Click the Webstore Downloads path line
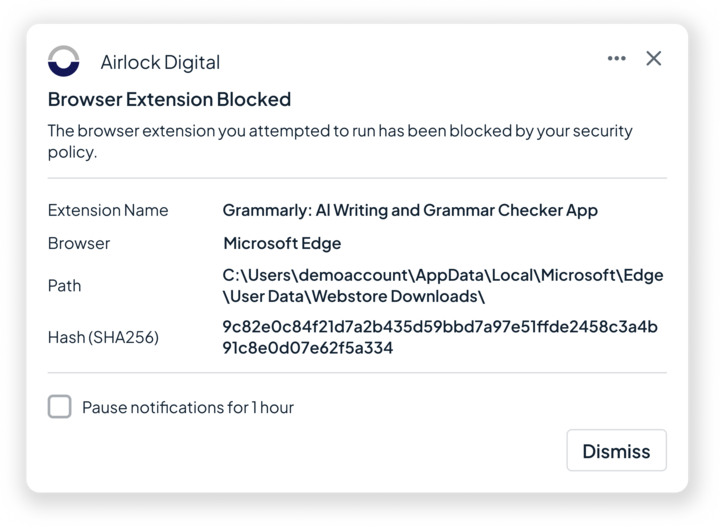The width and height of the screenshot is (720, 527). click(354, 296)
